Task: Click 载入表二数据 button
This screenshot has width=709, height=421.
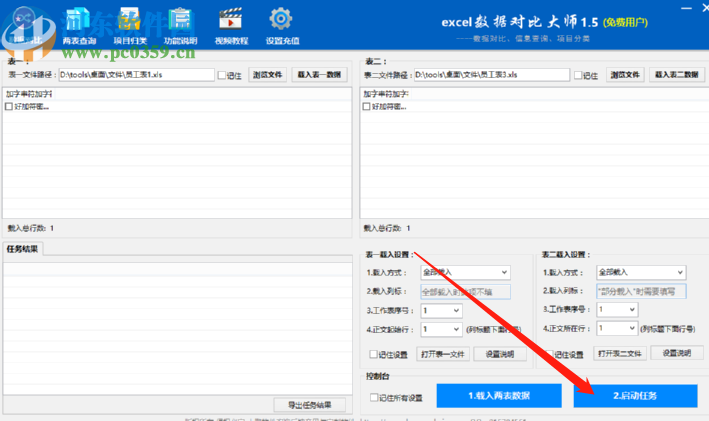Action: pyautogui.click(x=677, y=75)
